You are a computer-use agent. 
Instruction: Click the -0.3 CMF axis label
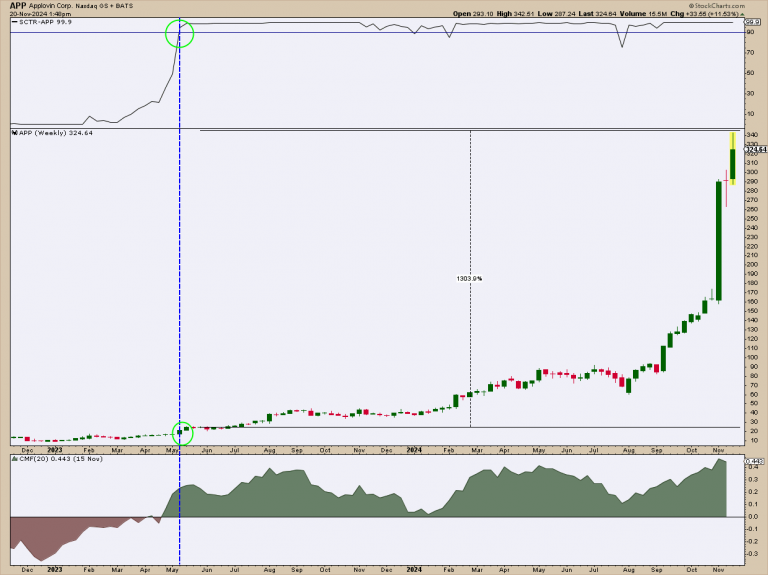(751, 554)
